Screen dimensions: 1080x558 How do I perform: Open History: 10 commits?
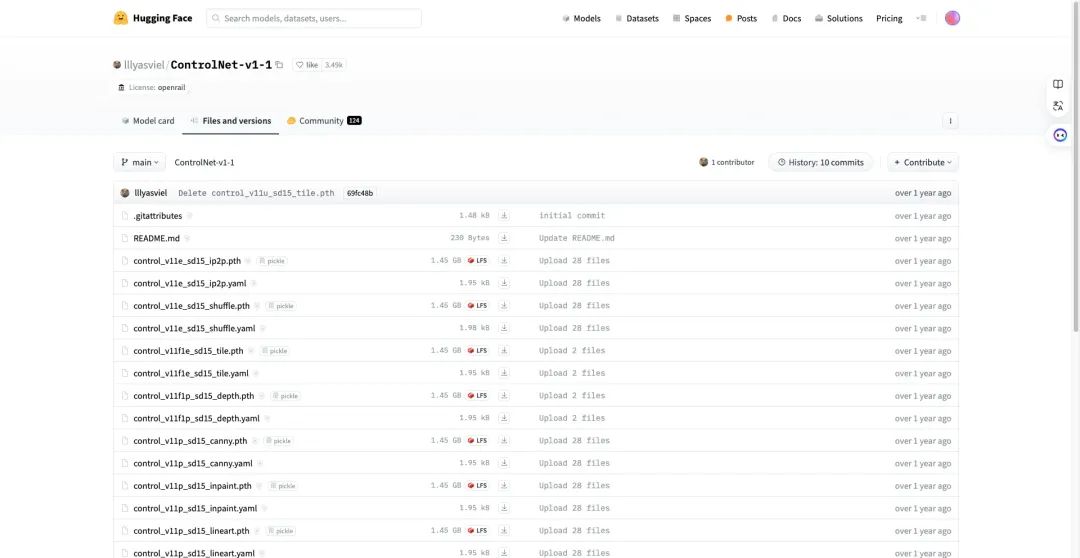[x=820, y=163]
